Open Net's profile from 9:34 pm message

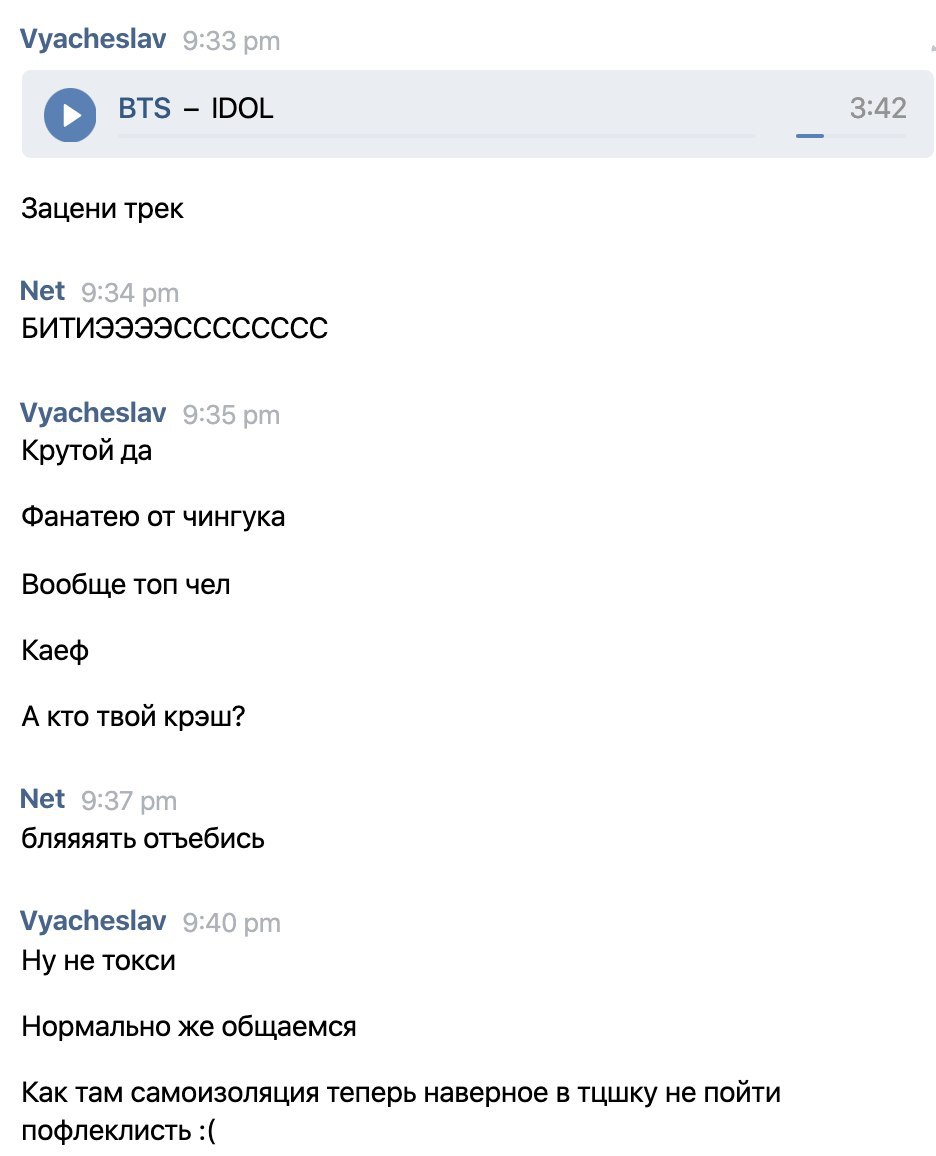[43, 291]
